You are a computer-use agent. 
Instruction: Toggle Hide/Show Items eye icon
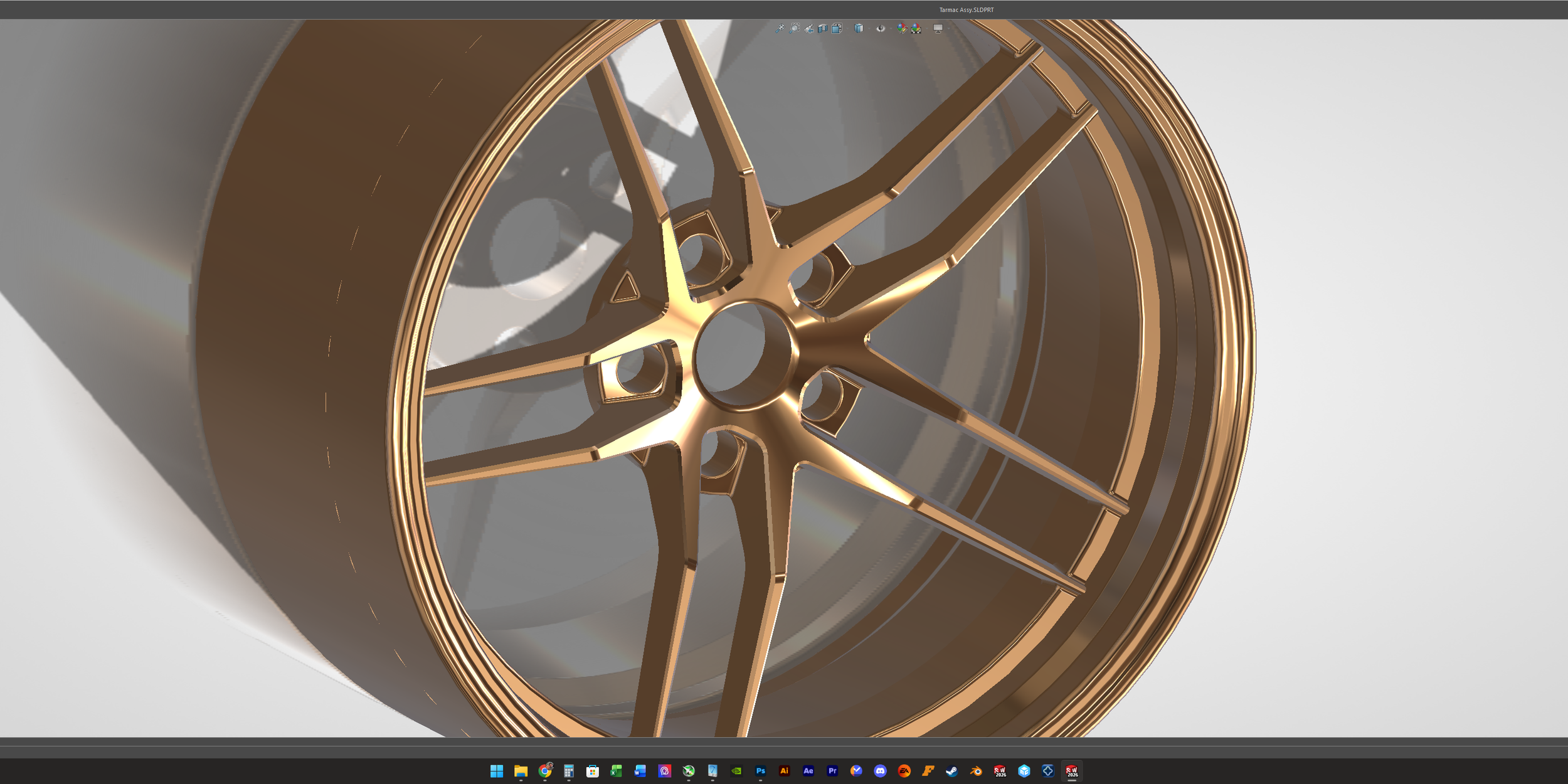(x=881, y=28)
